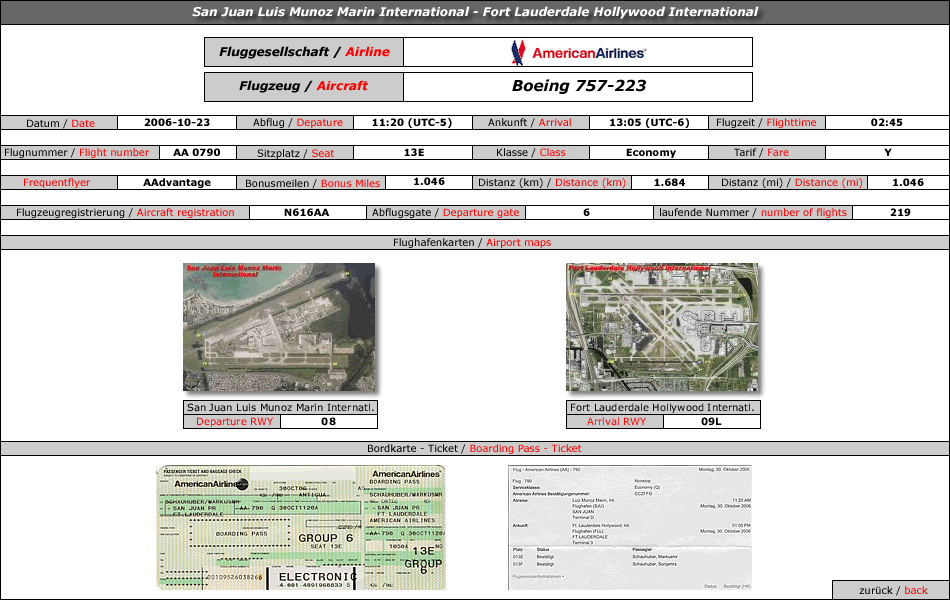Screen dimensions: 950x600
Task: Click the Fort Lauderdale Hollywood Internatl. caption
Action: [x=663, y=407]
